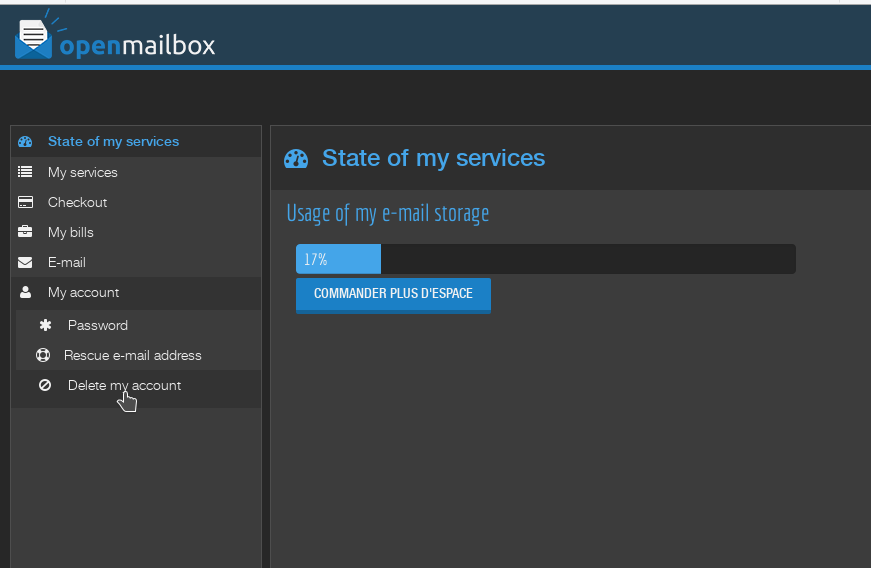Click the prohibition icon beside Delete my account
This screenshot has height=568, width=871.
tap(45, 385)
